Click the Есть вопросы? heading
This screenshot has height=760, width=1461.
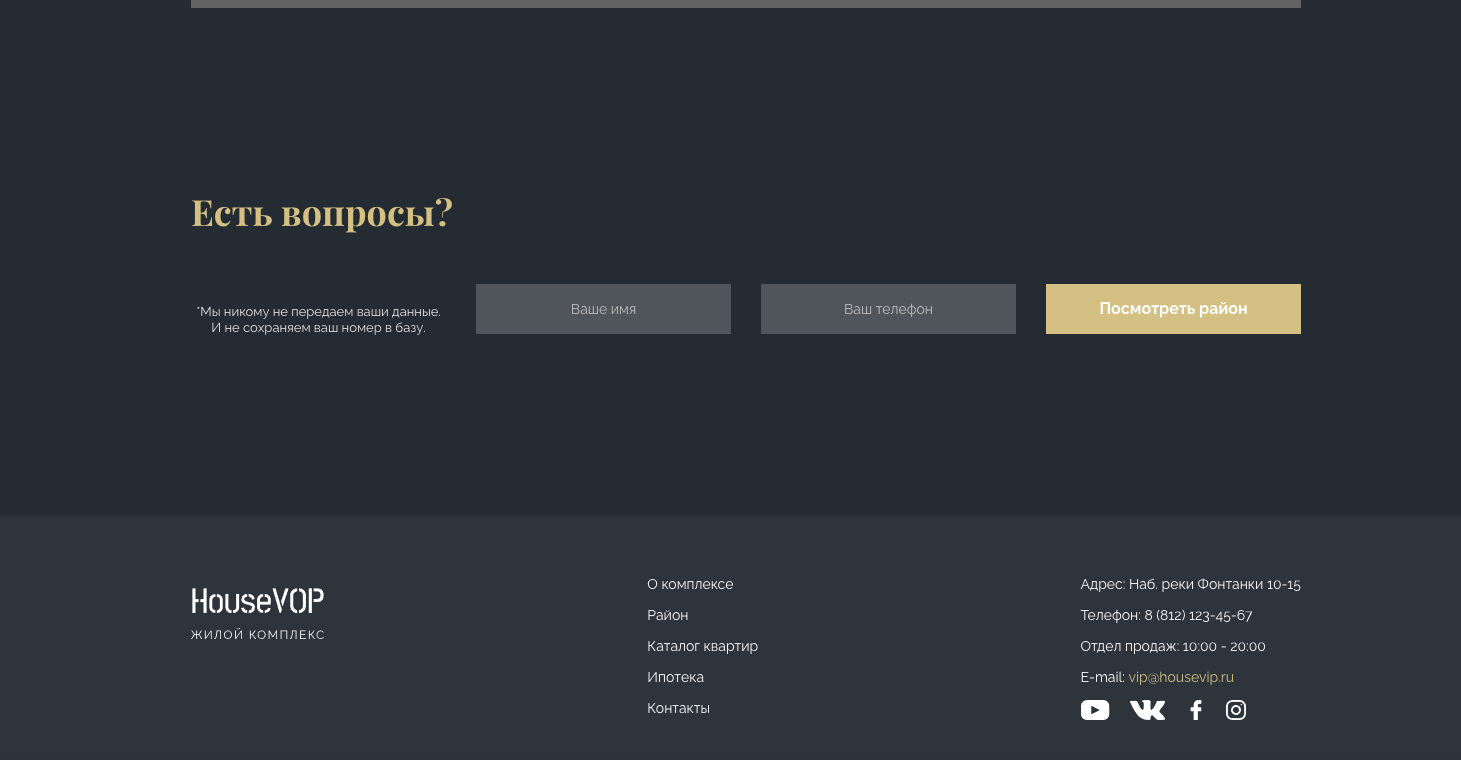point(322,212)
